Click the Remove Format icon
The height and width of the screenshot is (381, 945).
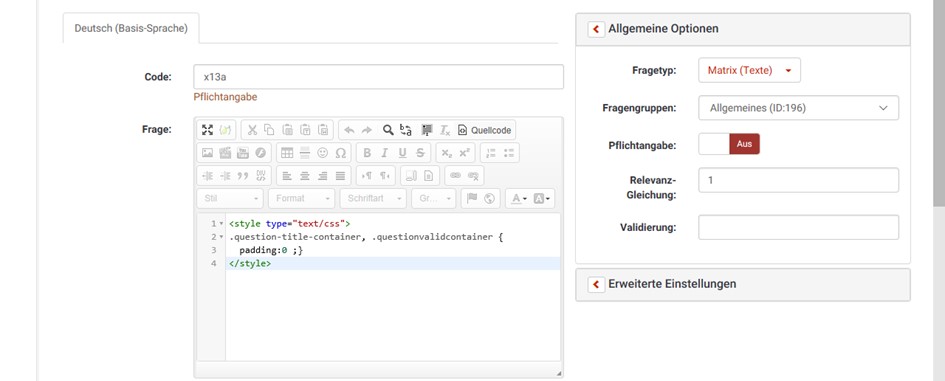445,130
